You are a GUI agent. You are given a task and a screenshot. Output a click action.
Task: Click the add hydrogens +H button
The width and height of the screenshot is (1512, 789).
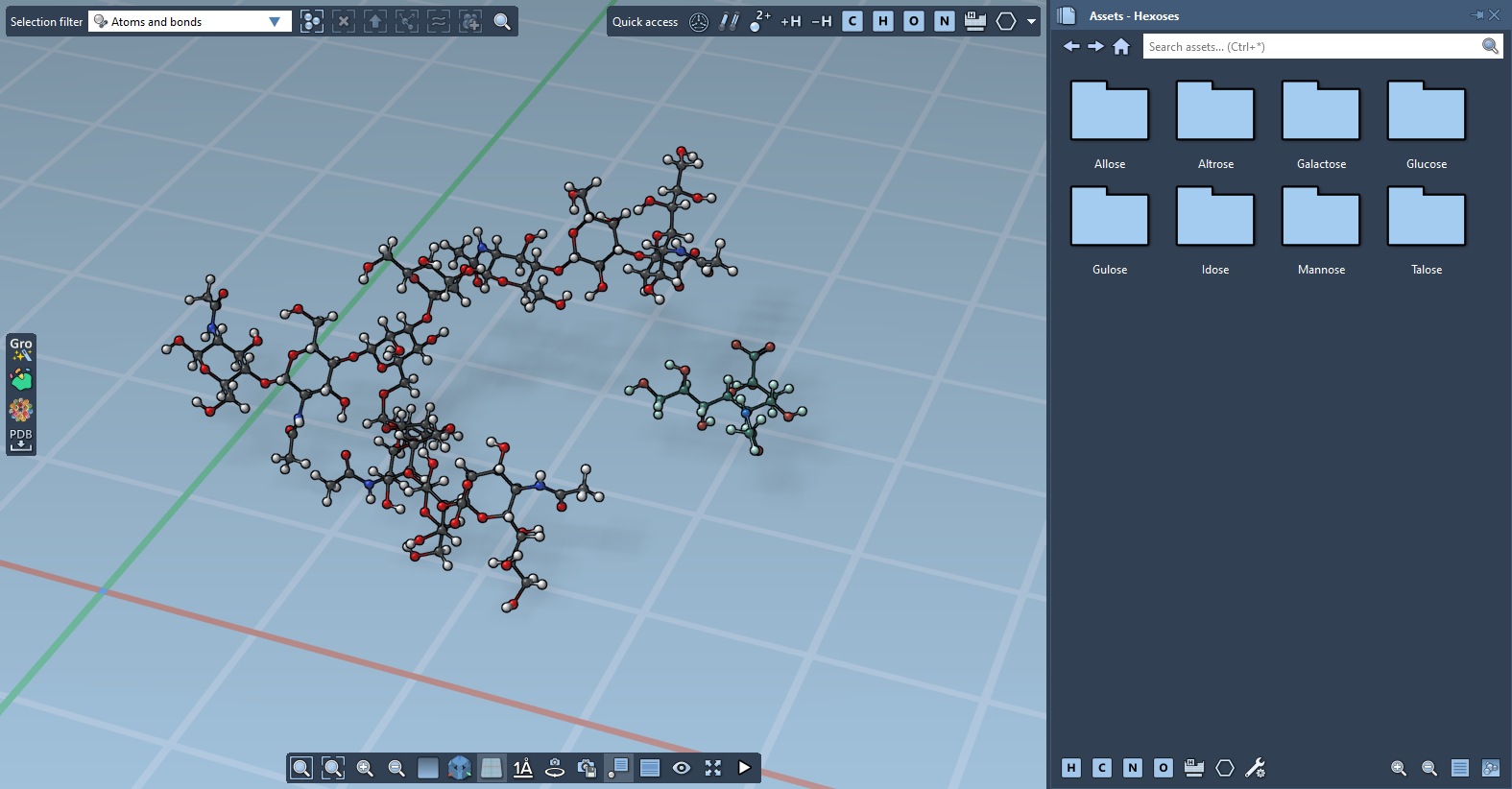coord(791,21)
